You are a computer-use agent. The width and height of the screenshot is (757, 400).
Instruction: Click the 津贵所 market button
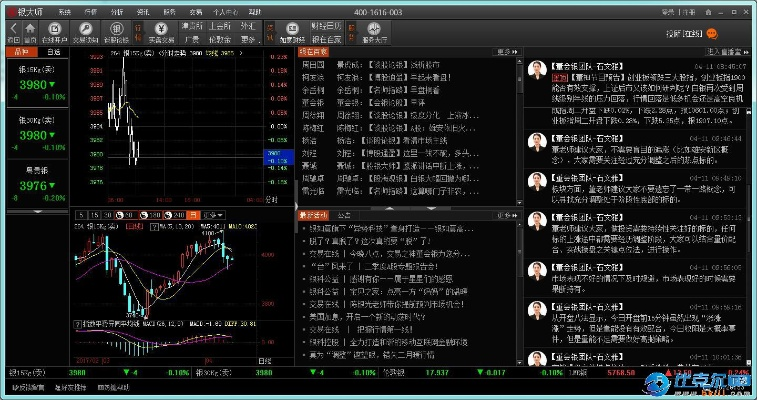pos(192,26)
